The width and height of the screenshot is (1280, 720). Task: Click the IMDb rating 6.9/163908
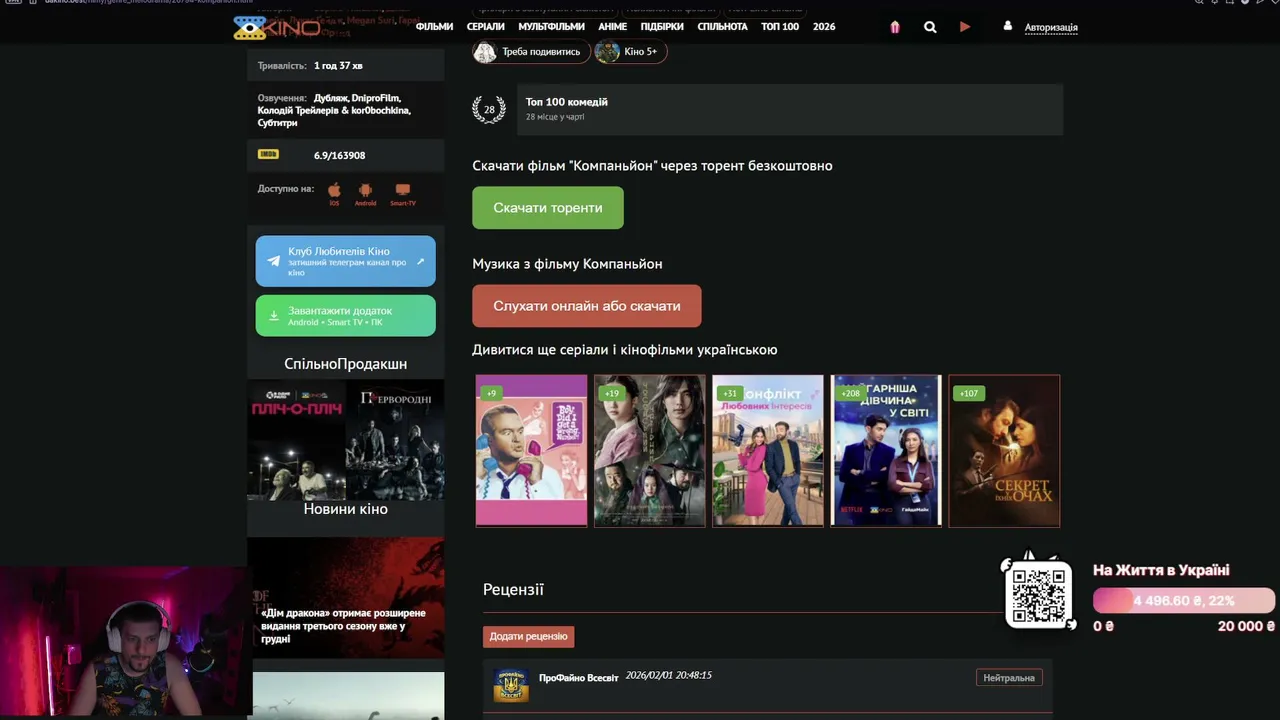point(340,156)
